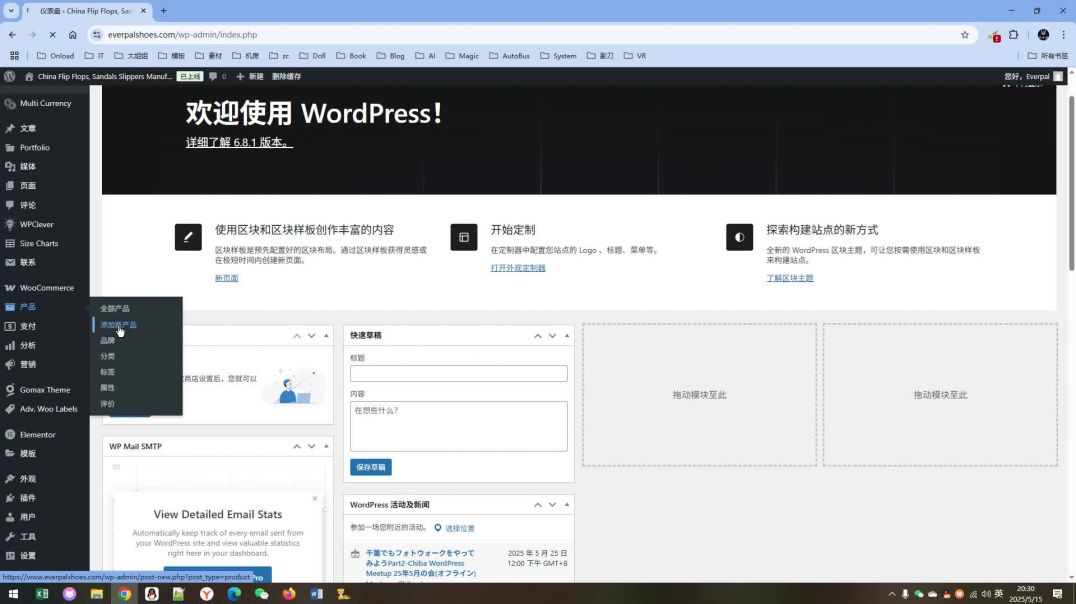Bookmark this page with the star icon
Image resolution: width=1076 pixels, height=604 pixels.
tap(965, 34)
